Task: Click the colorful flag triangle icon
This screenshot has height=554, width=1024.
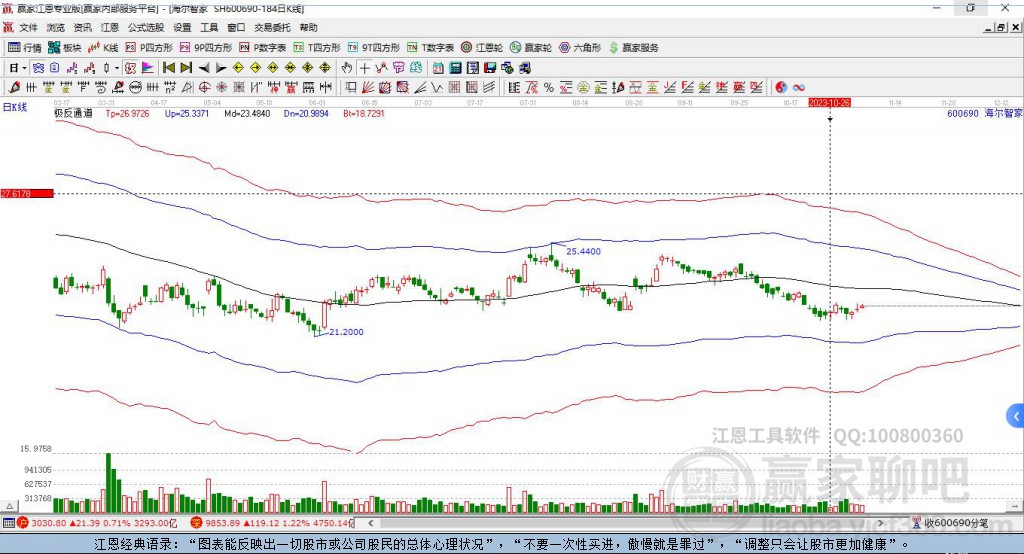Action: (148, 68)
